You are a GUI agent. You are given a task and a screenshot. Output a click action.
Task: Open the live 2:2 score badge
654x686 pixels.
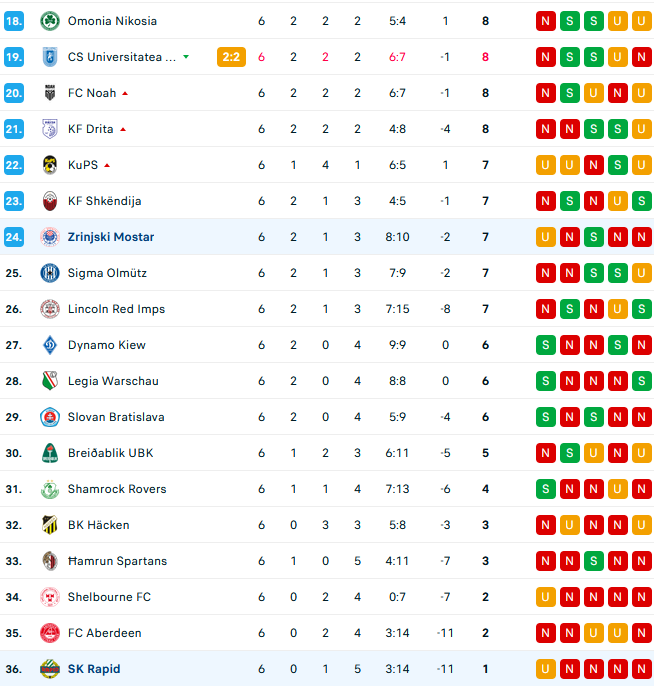pyautogui.click(x=231, y=57)
